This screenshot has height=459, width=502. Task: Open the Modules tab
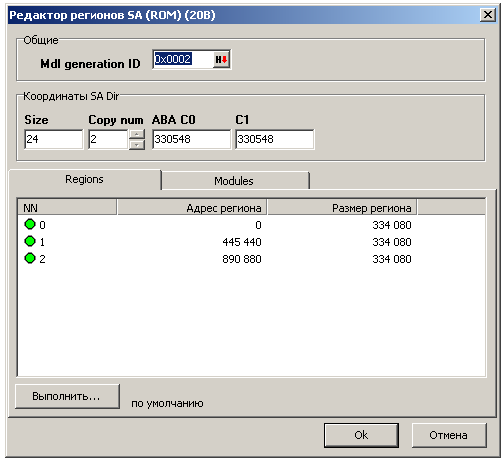tap(234, 181)
